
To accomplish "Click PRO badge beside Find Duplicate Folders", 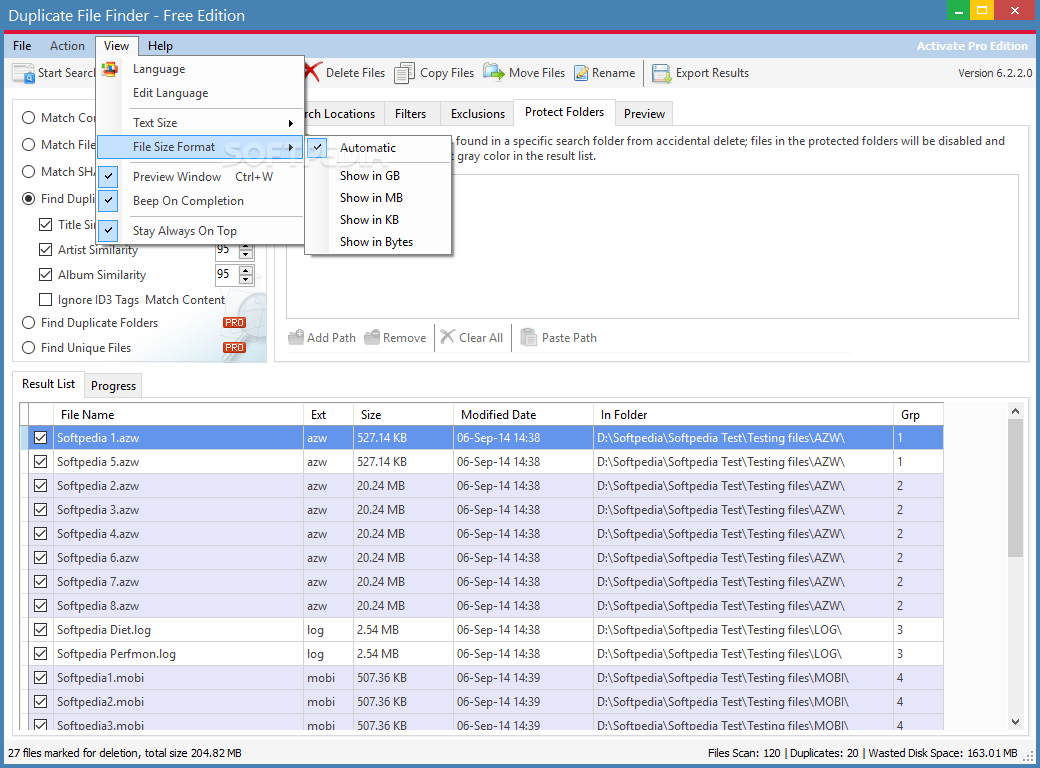I will click(x=234, y=322).
